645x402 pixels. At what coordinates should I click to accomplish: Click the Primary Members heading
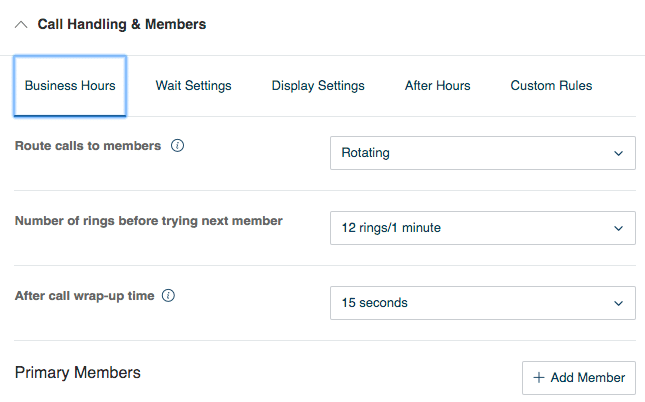(78, 373)
